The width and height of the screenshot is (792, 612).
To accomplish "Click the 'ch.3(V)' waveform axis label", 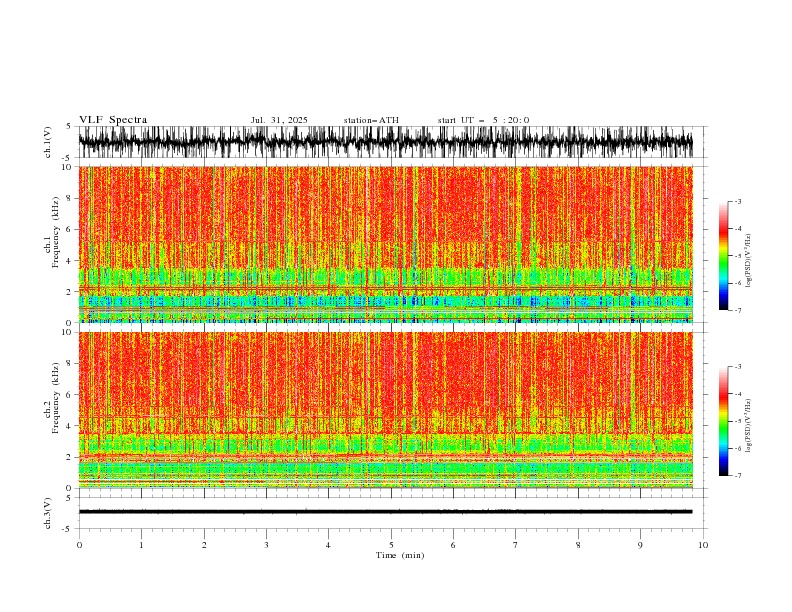I will [x=48, y=513].
